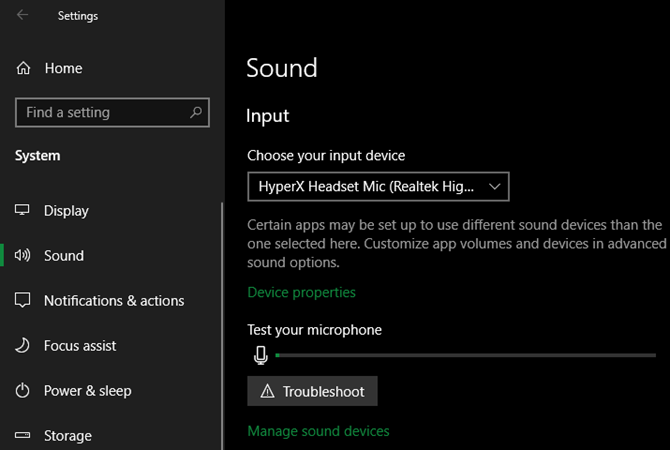Click the Notifications & actions icon
This screenshot has width=670, height=450.
[x=23, y=301]
